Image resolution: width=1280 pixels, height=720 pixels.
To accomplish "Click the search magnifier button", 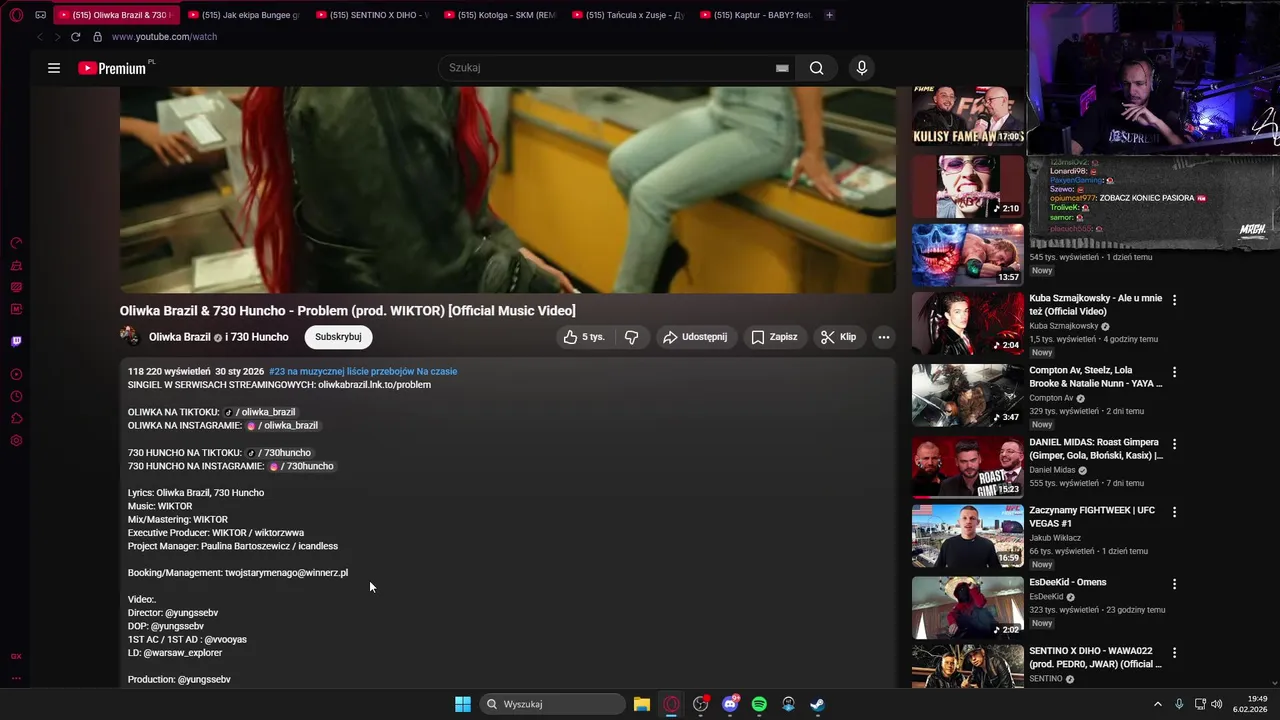I will (x=817, y=68).
